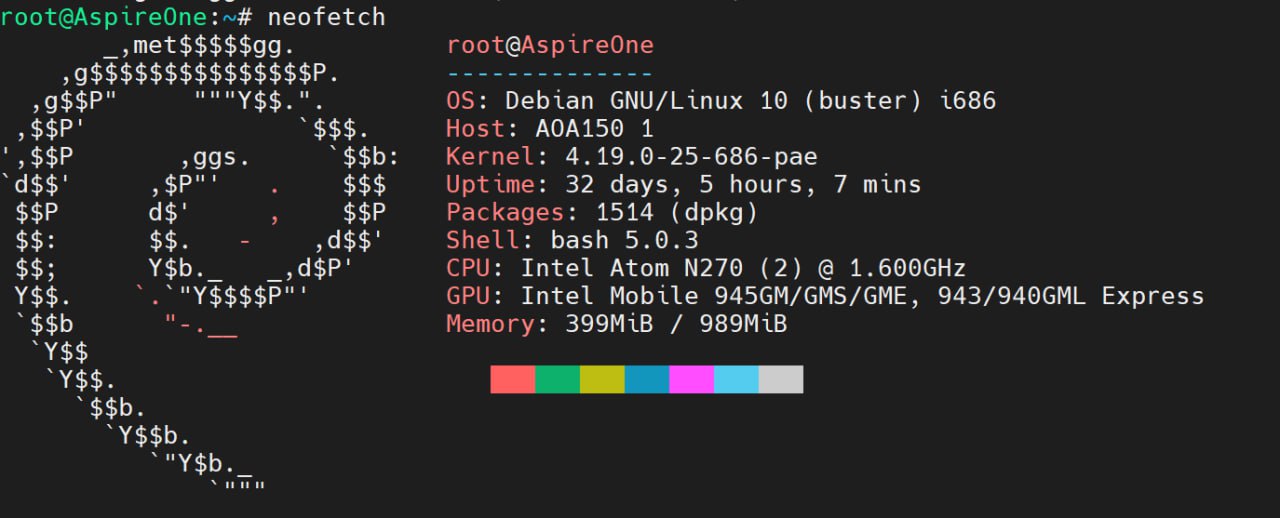Click the Packages count line
The image size is (1280, 518).
point(602,213)
